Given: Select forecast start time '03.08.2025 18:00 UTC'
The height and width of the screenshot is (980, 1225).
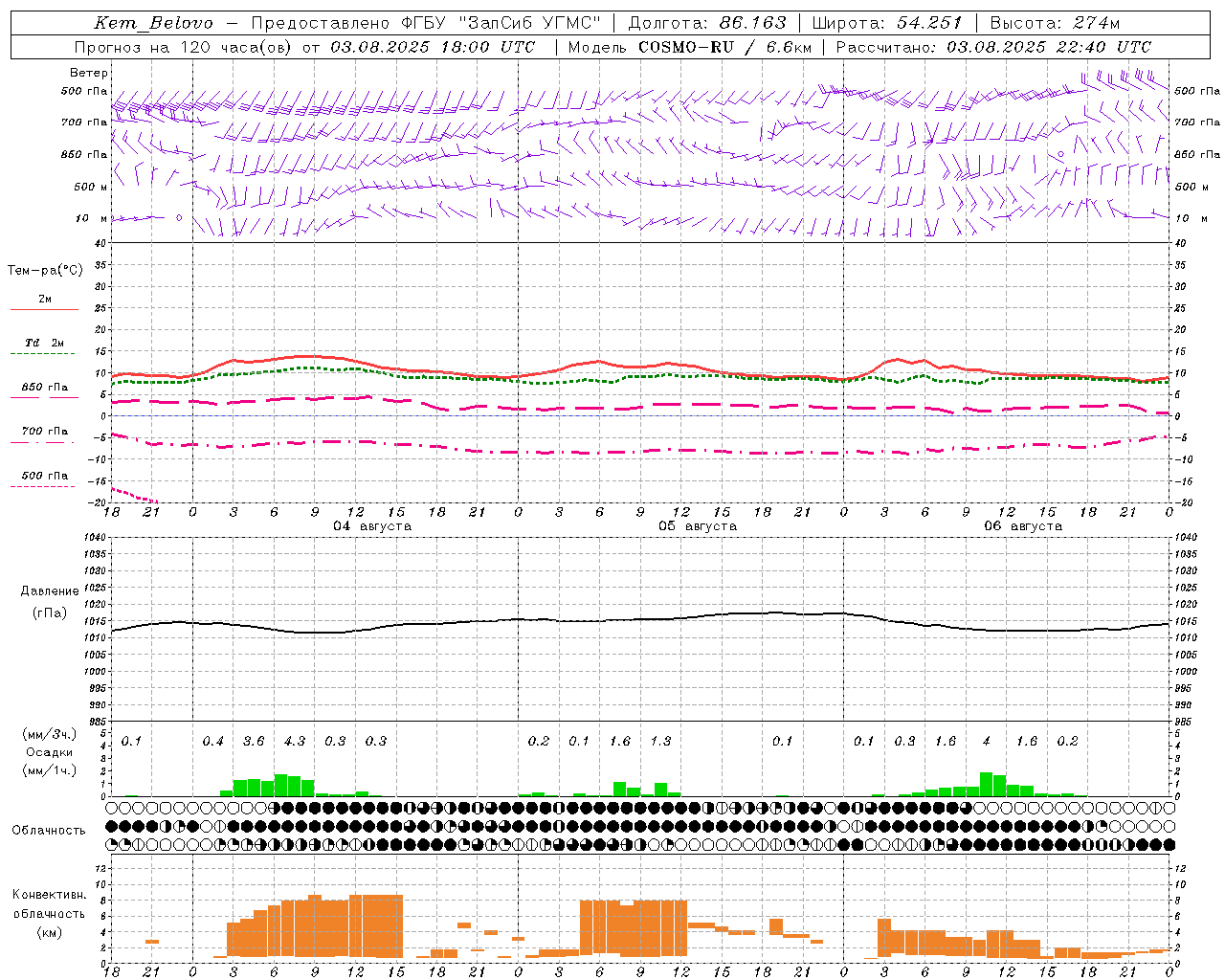Looking at the screenshot, I should coord(433,47).
